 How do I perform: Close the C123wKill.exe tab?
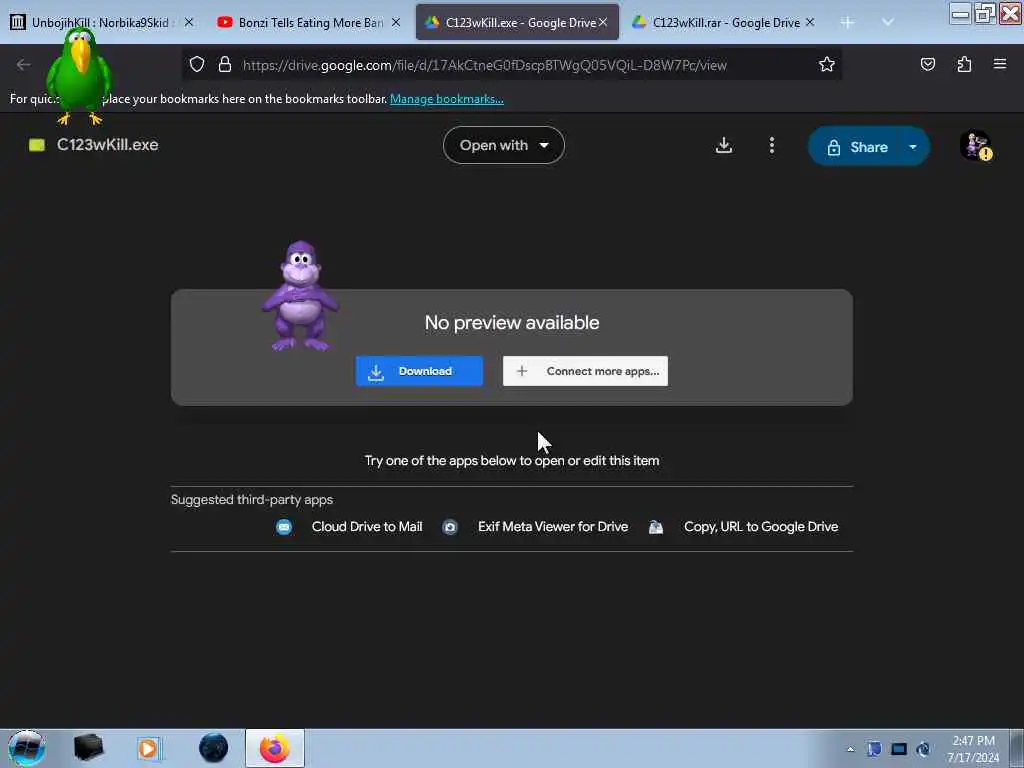603,22
